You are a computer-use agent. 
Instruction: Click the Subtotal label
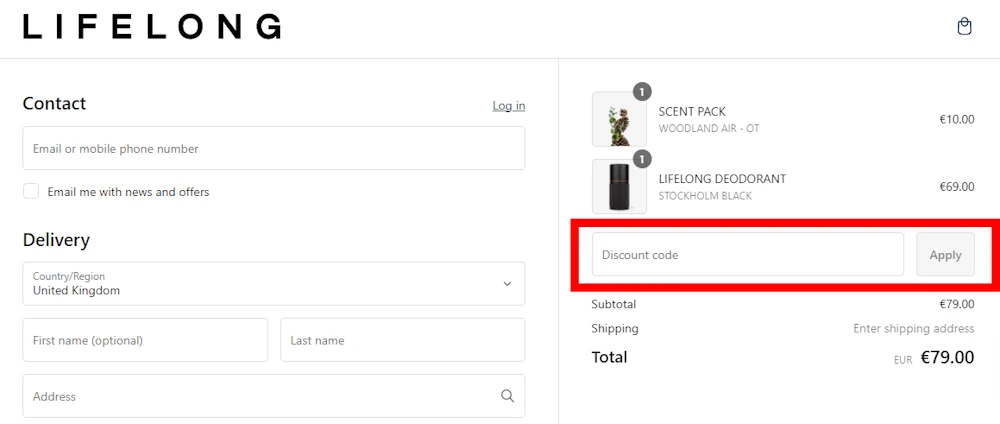[x=614, y=304]
